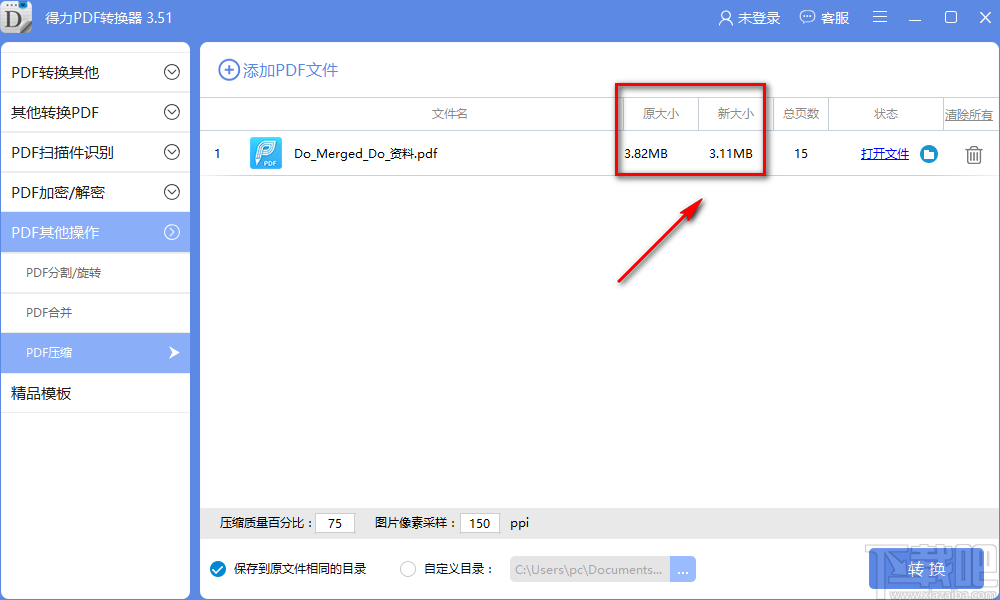Expand PDF扫描件识别 section chevron

tap(172, 152)
